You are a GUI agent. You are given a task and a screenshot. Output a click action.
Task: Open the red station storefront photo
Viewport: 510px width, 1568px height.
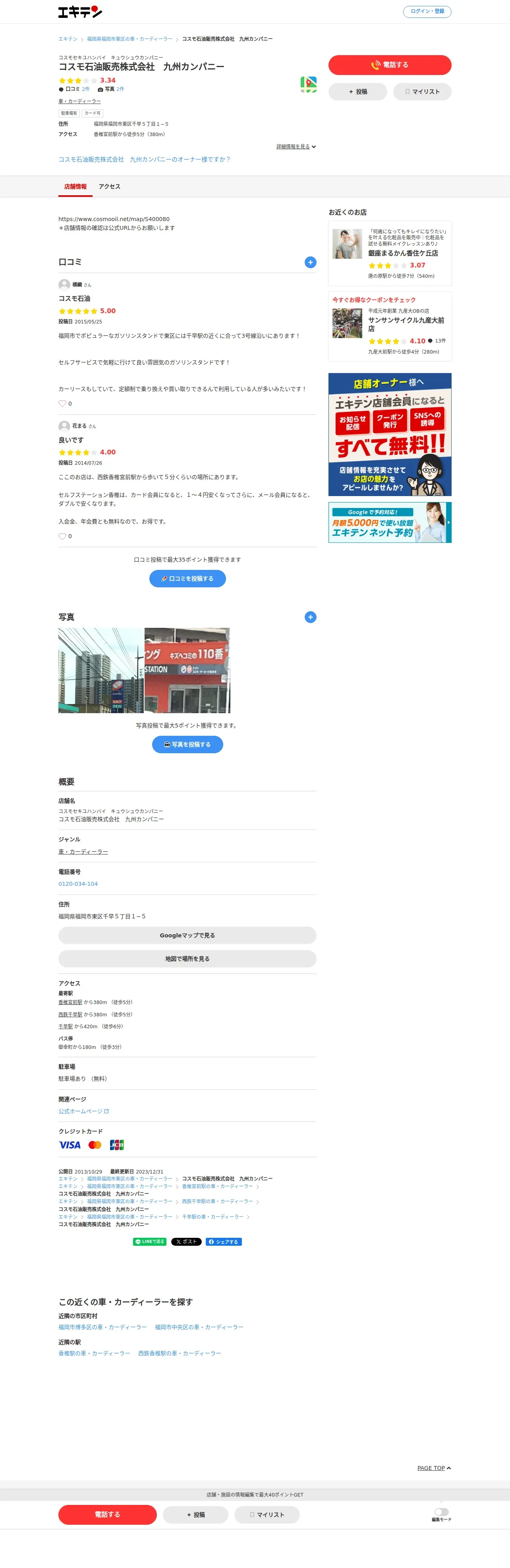point(187,671)
